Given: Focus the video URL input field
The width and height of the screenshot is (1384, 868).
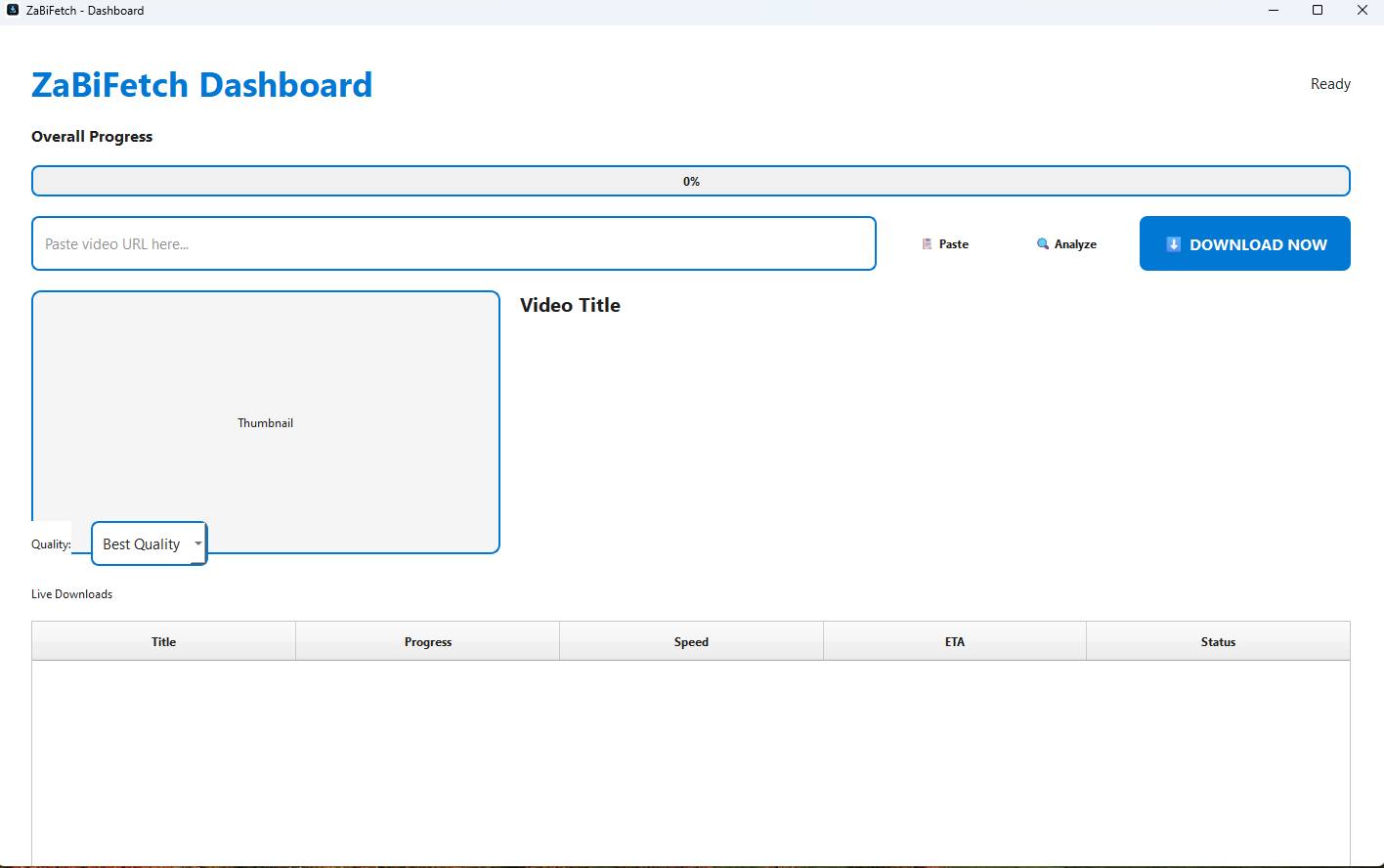Looking at the screenshot, I should [454, 243].
